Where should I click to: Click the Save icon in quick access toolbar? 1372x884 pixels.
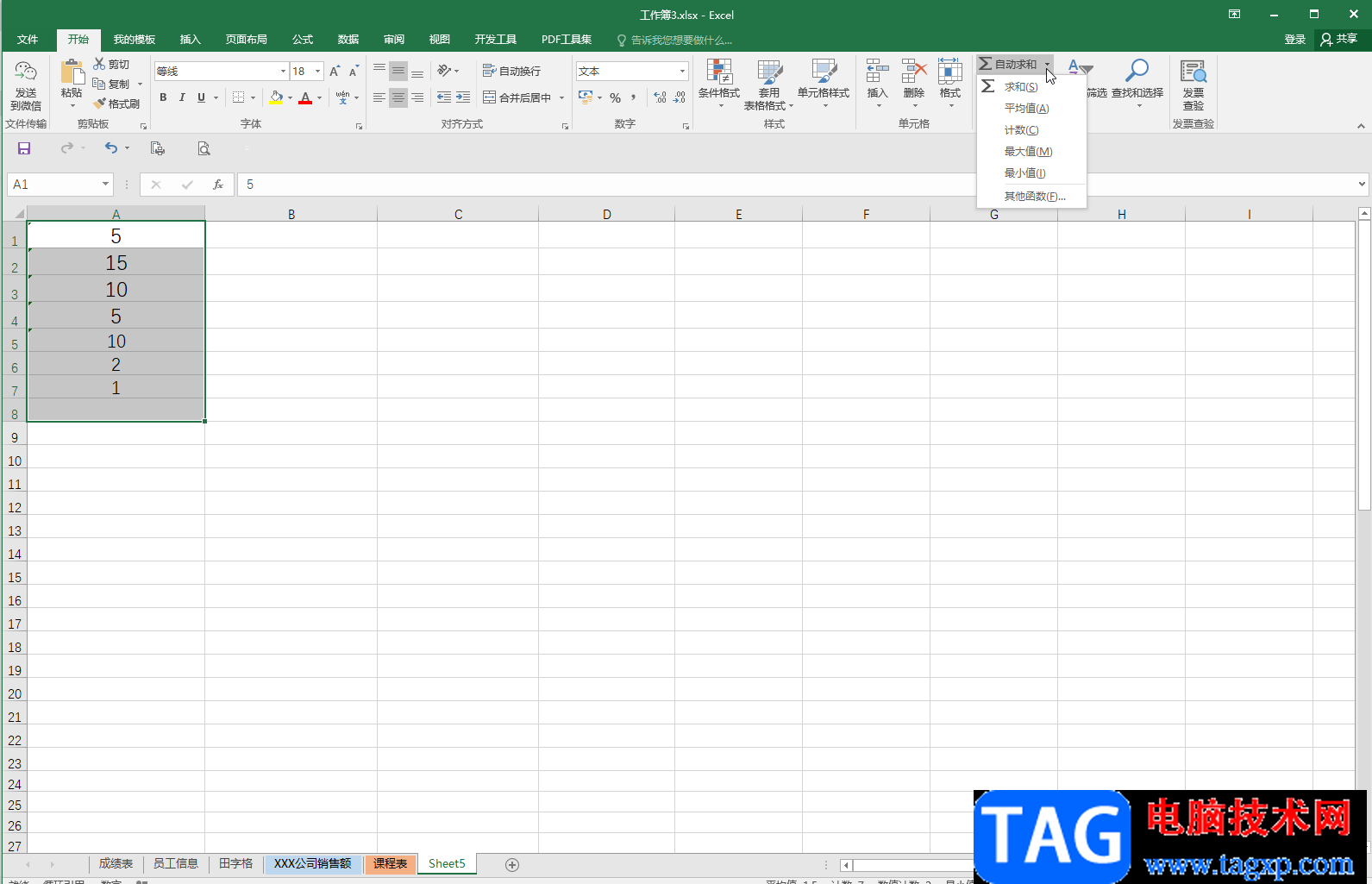(x=24, y=148)
